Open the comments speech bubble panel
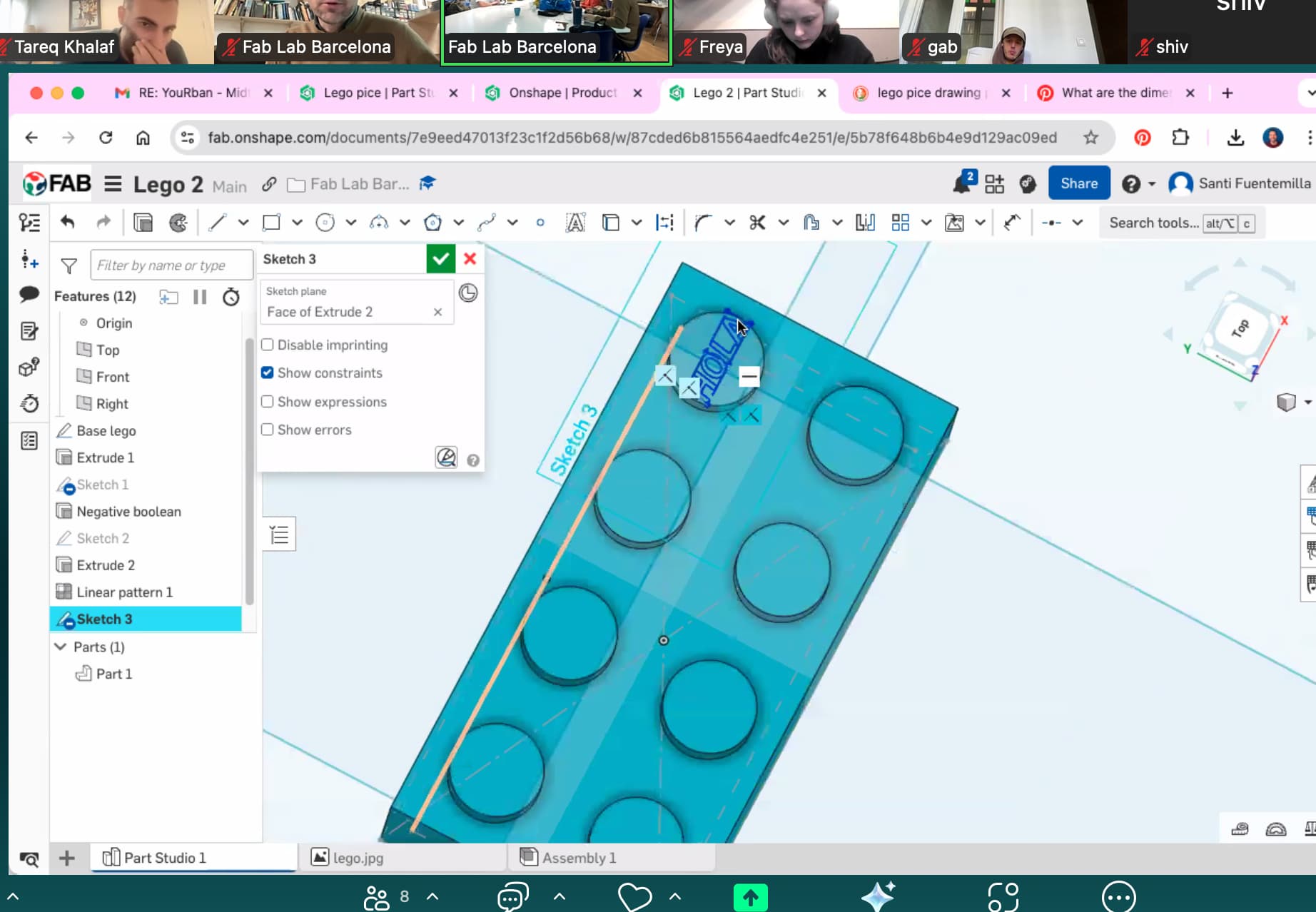The height and width of the screenshot is (912, 1316). pyautogui.click(x=29, y=294)
